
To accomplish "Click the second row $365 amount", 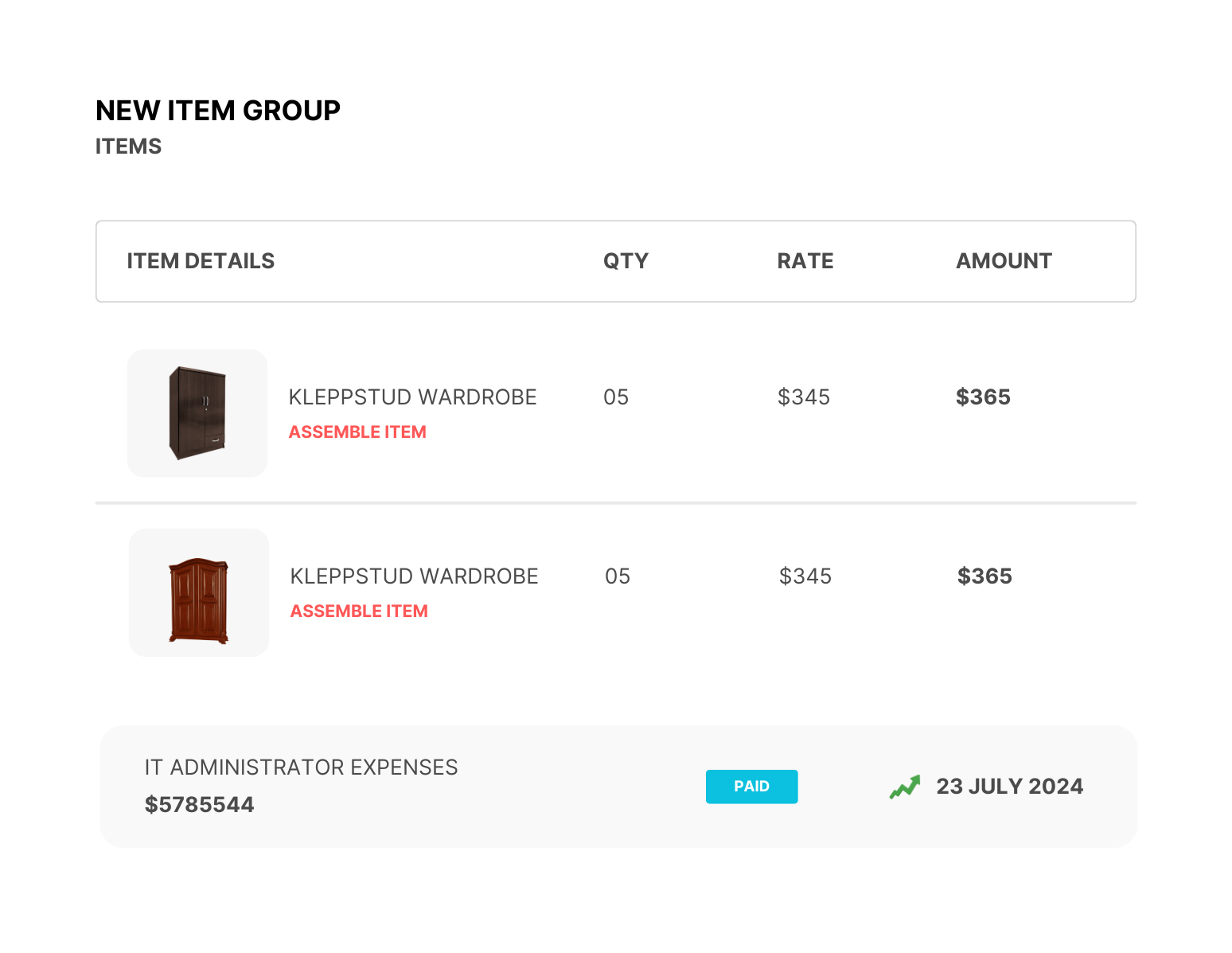I will 984,576.
